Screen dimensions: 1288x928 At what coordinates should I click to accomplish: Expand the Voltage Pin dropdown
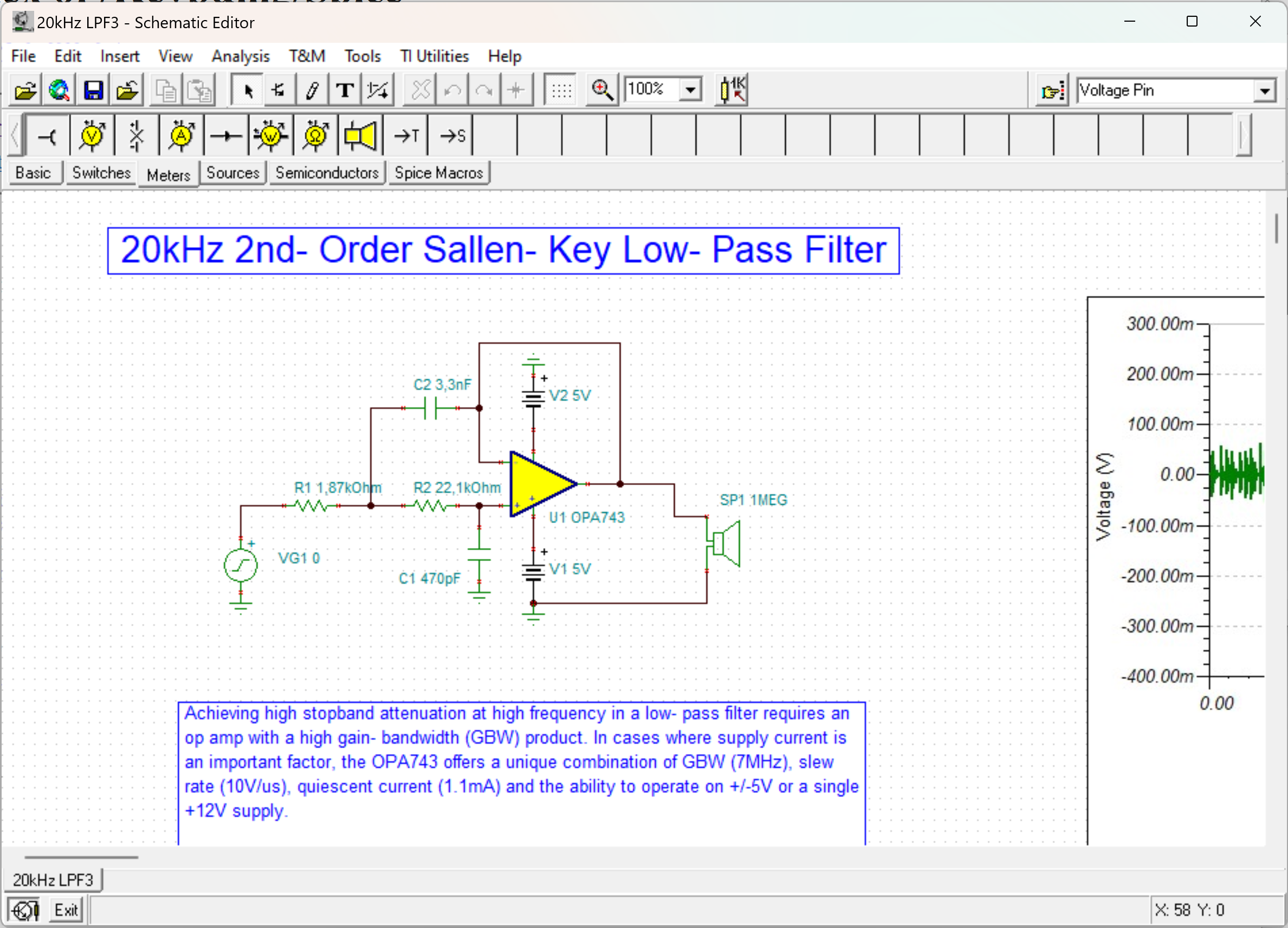click(1264, 91)
